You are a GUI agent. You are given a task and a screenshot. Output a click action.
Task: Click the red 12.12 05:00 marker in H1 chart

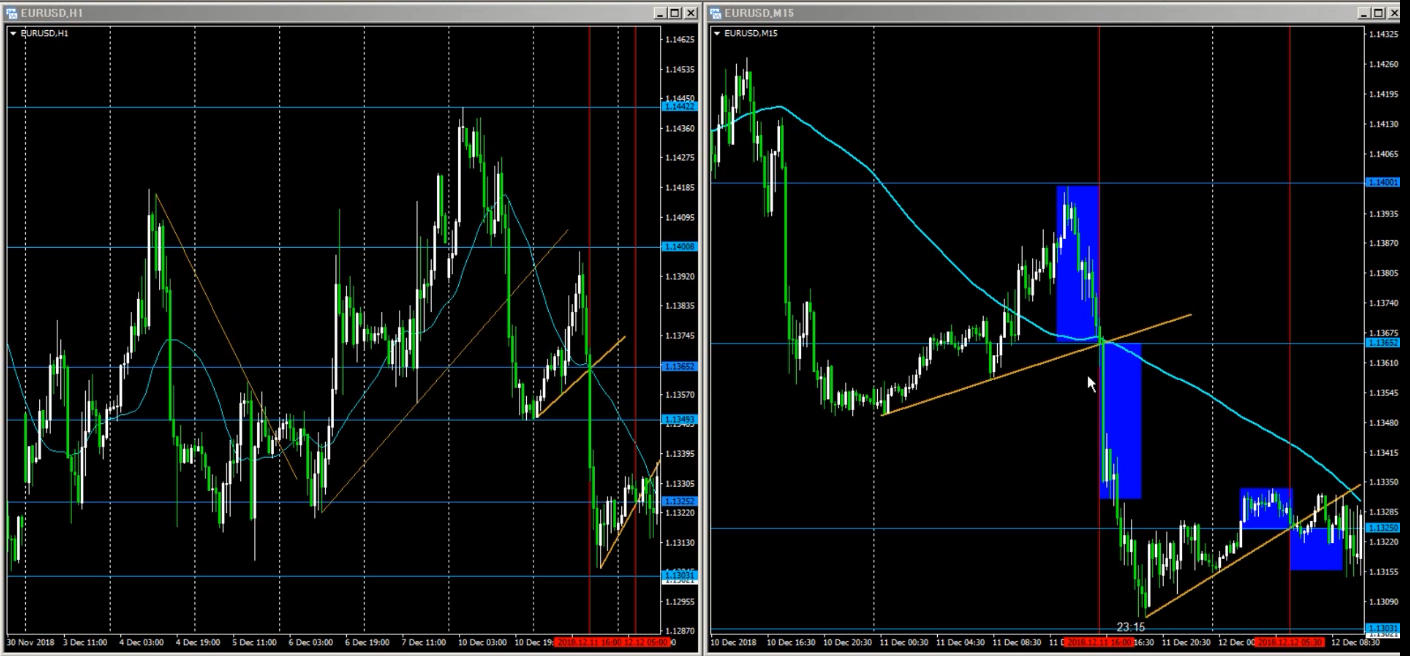647,642
